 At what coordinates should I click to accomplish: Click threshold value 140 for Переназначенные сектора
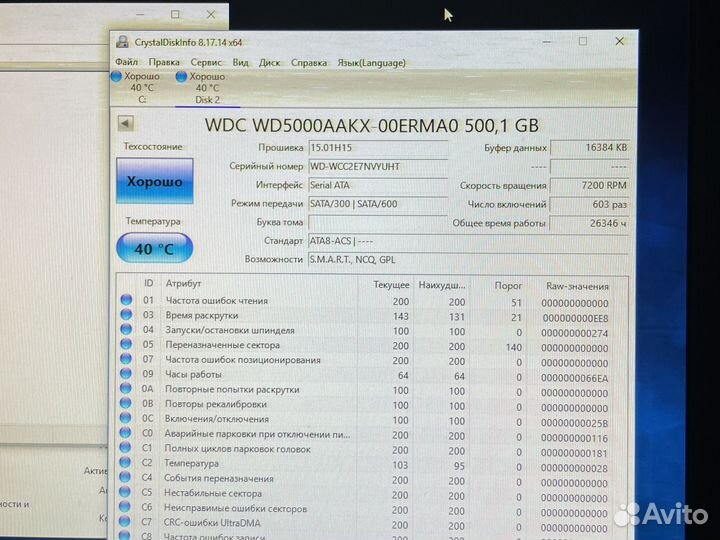click(x=514, y=348)
